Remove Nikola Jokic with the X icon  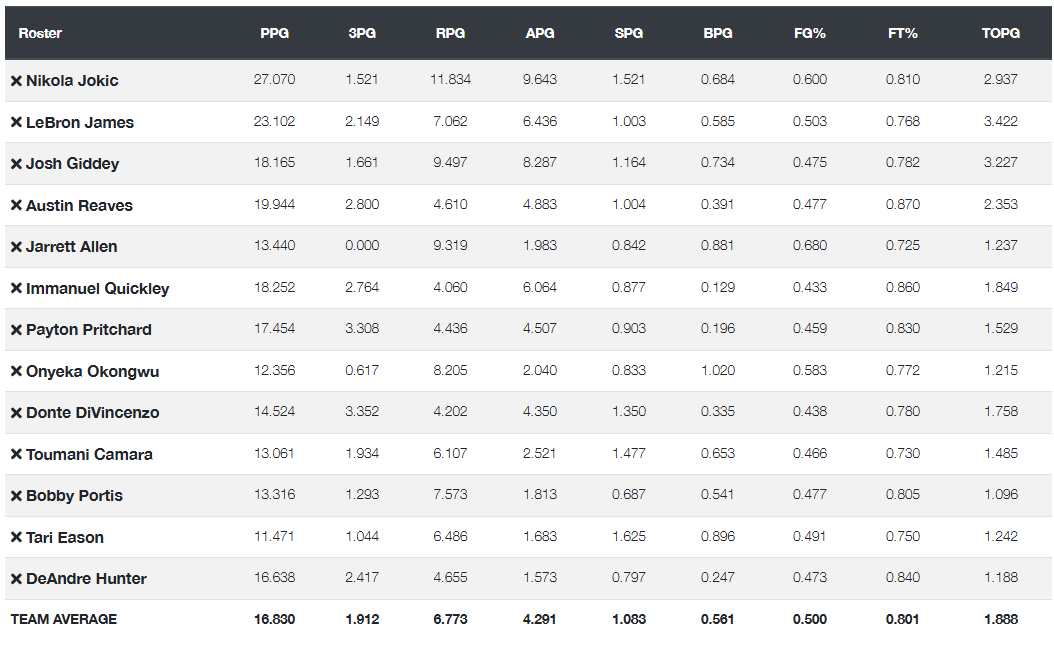click(16, 81)
